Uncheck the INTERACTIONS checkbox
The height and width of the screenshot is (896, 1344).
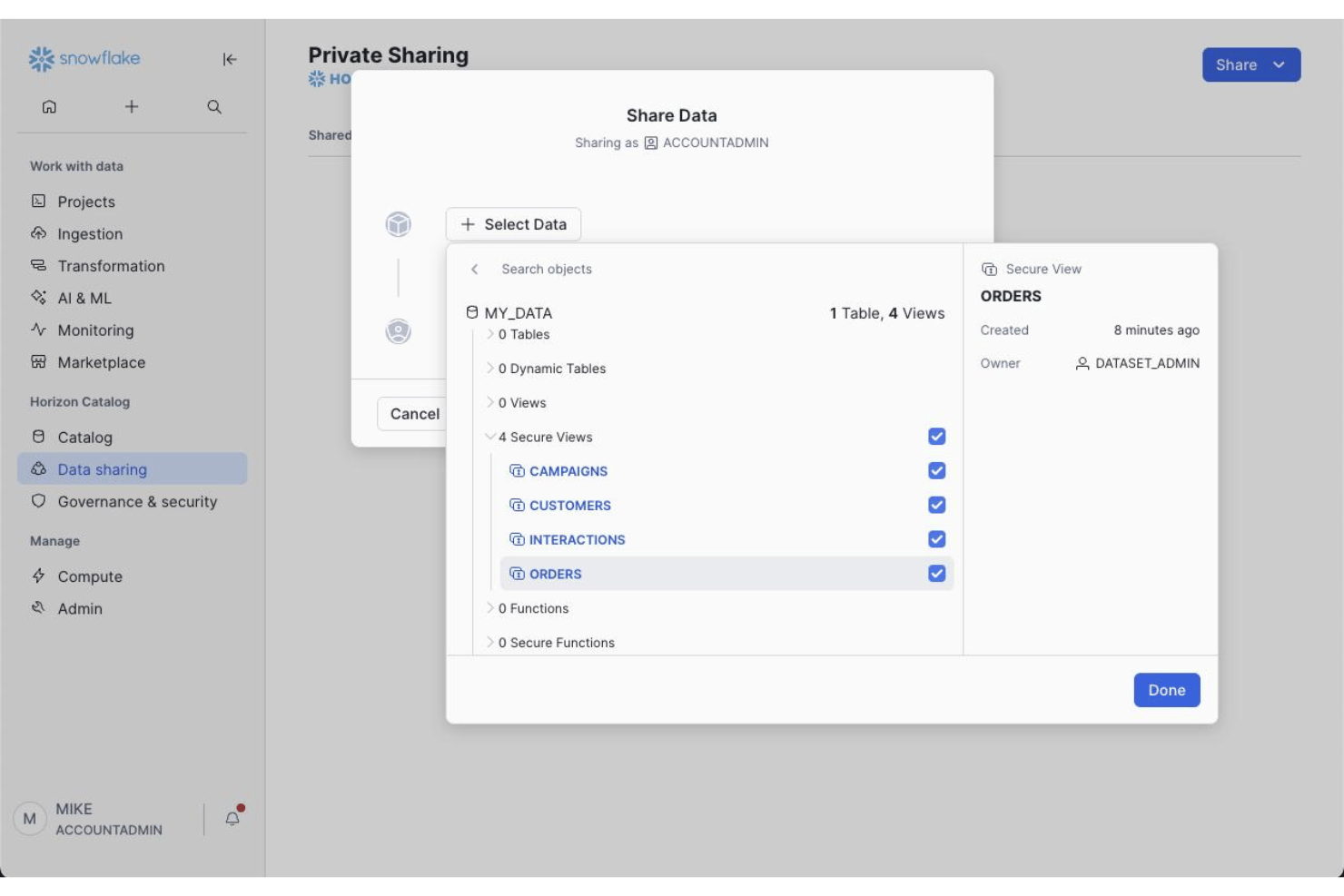937,539
